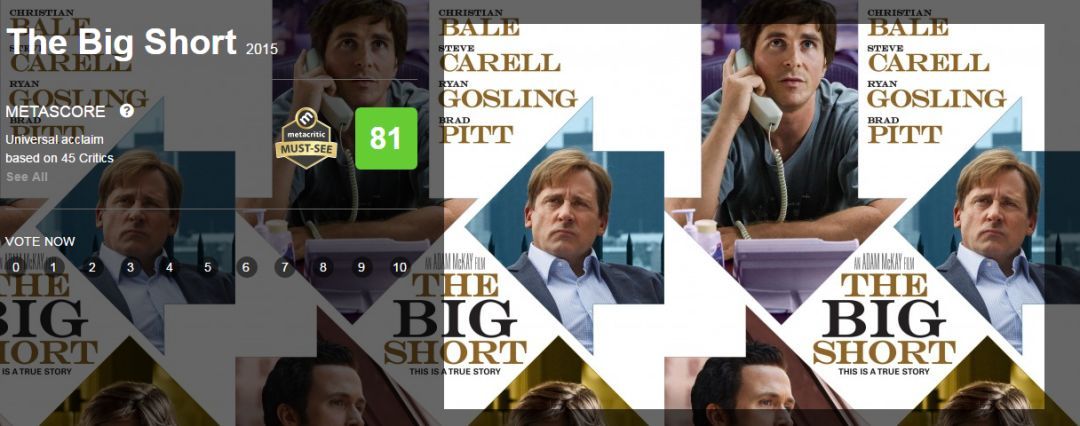Choose vote score 5
This screenshot has width=1080, height=426.
pos(207,267)
